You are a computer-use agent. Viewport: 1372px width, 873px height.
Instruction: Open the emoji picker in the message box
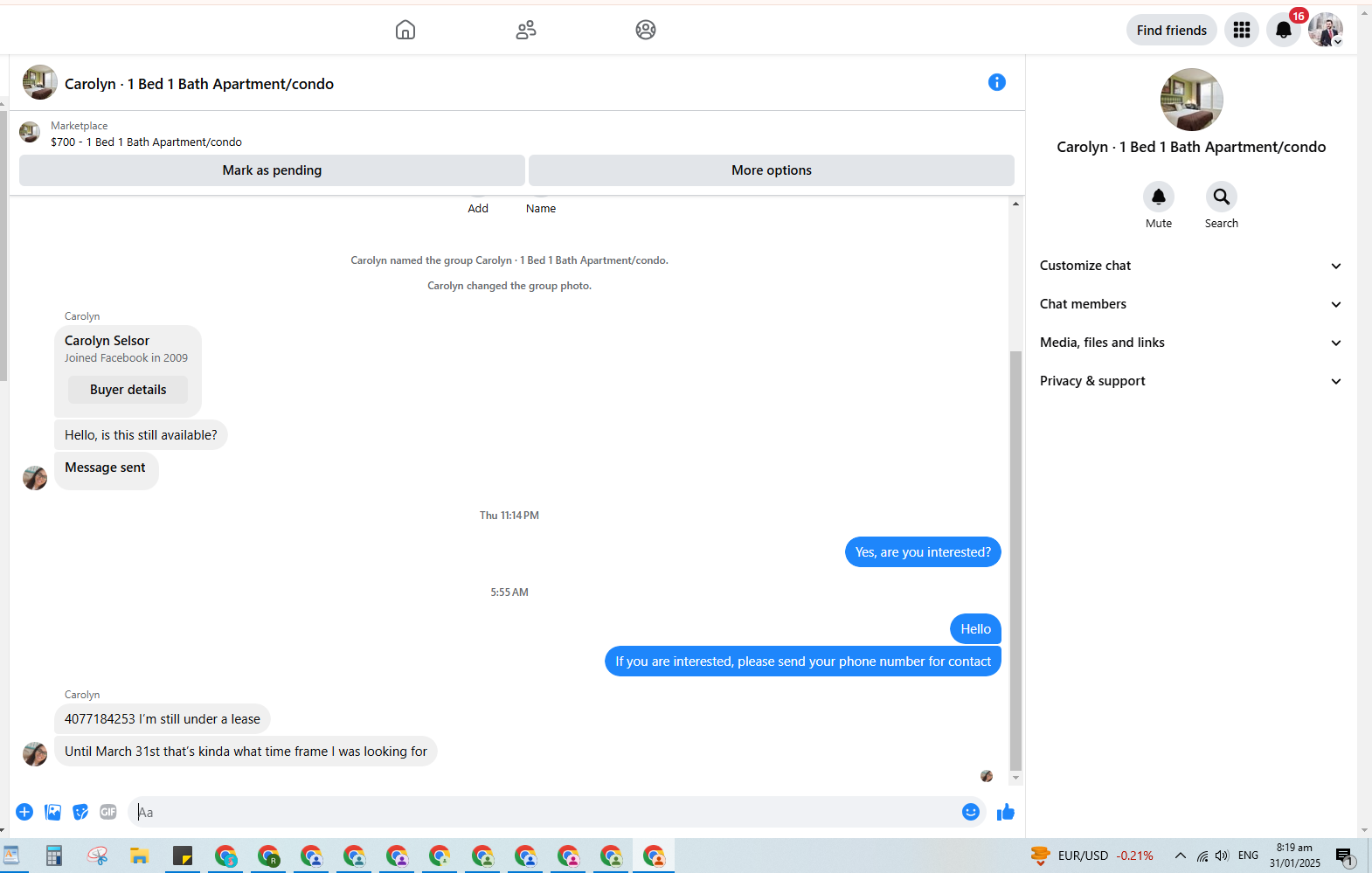(971, 812)
